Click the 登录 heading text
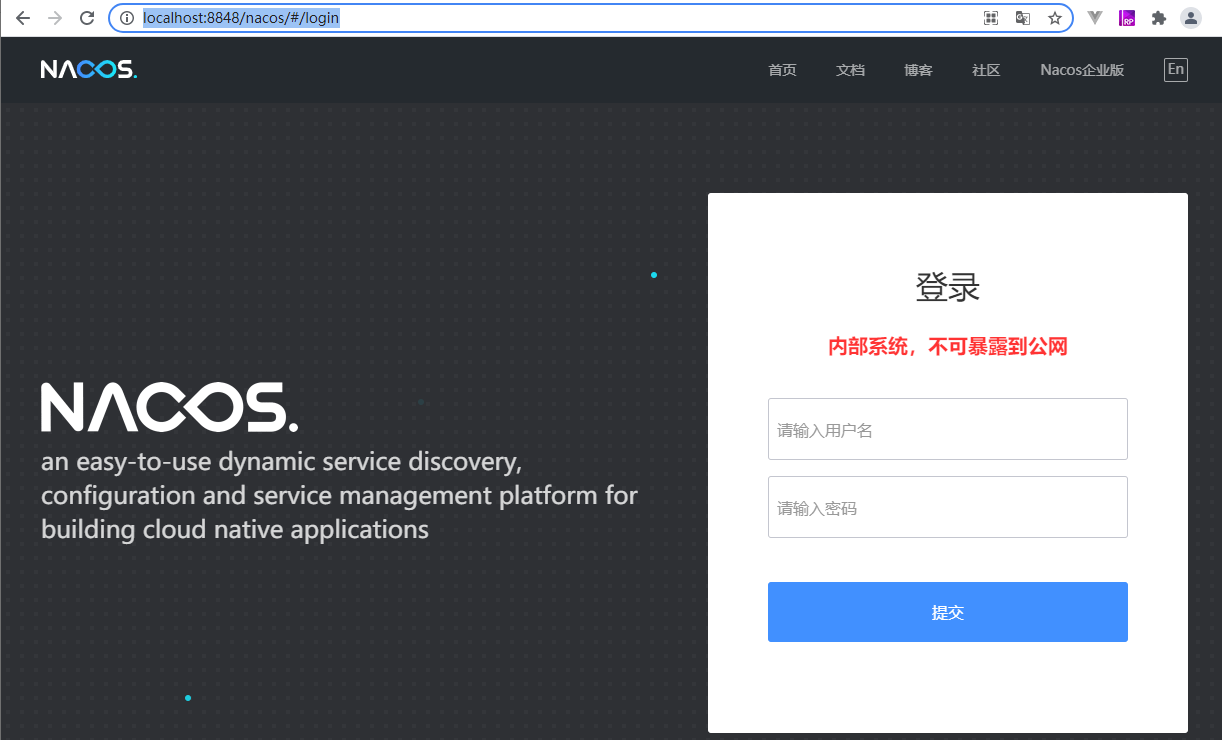 948,288
